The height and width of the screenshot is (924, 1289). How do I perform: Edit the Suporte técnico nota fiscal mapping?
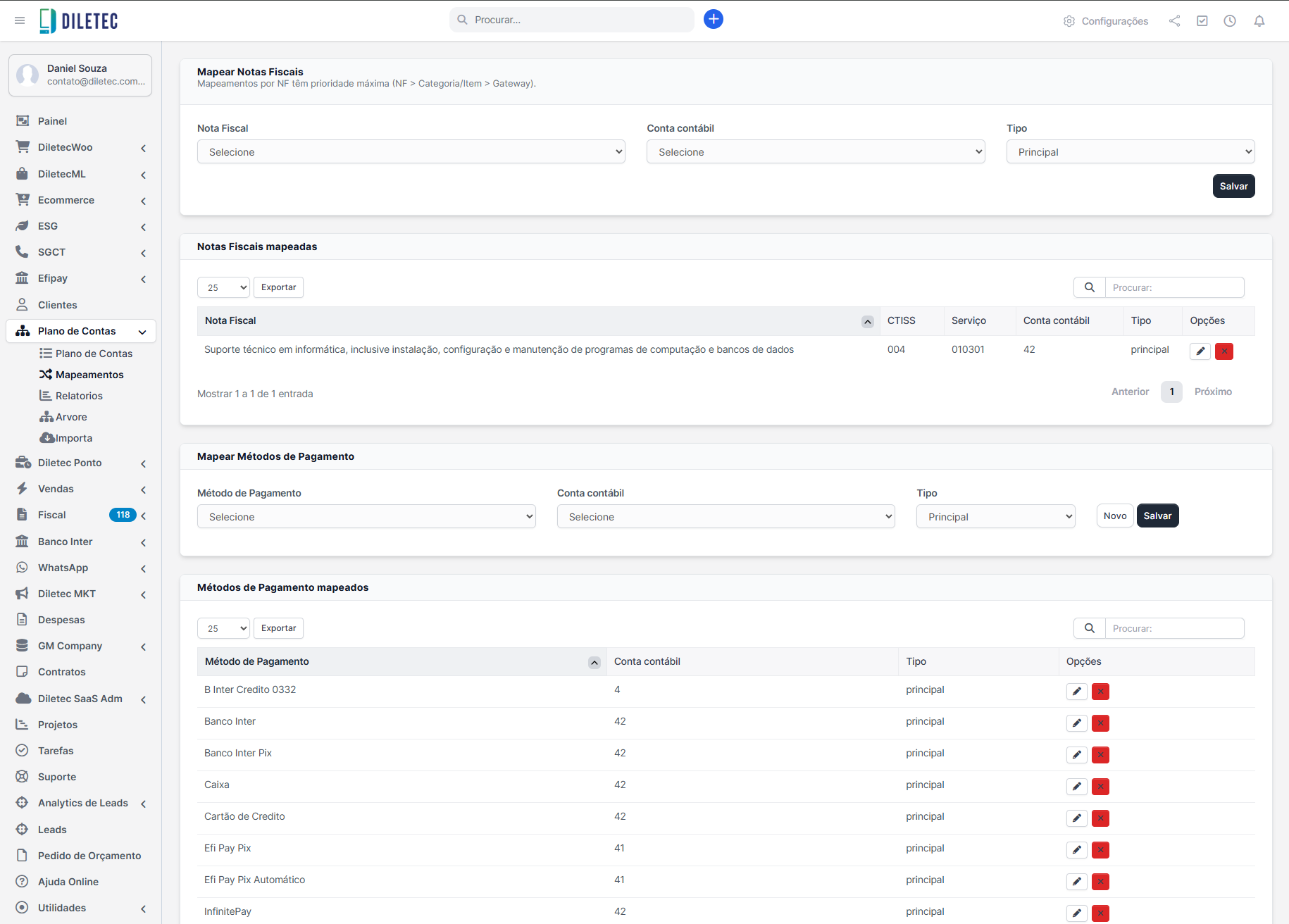(1200, 351)
